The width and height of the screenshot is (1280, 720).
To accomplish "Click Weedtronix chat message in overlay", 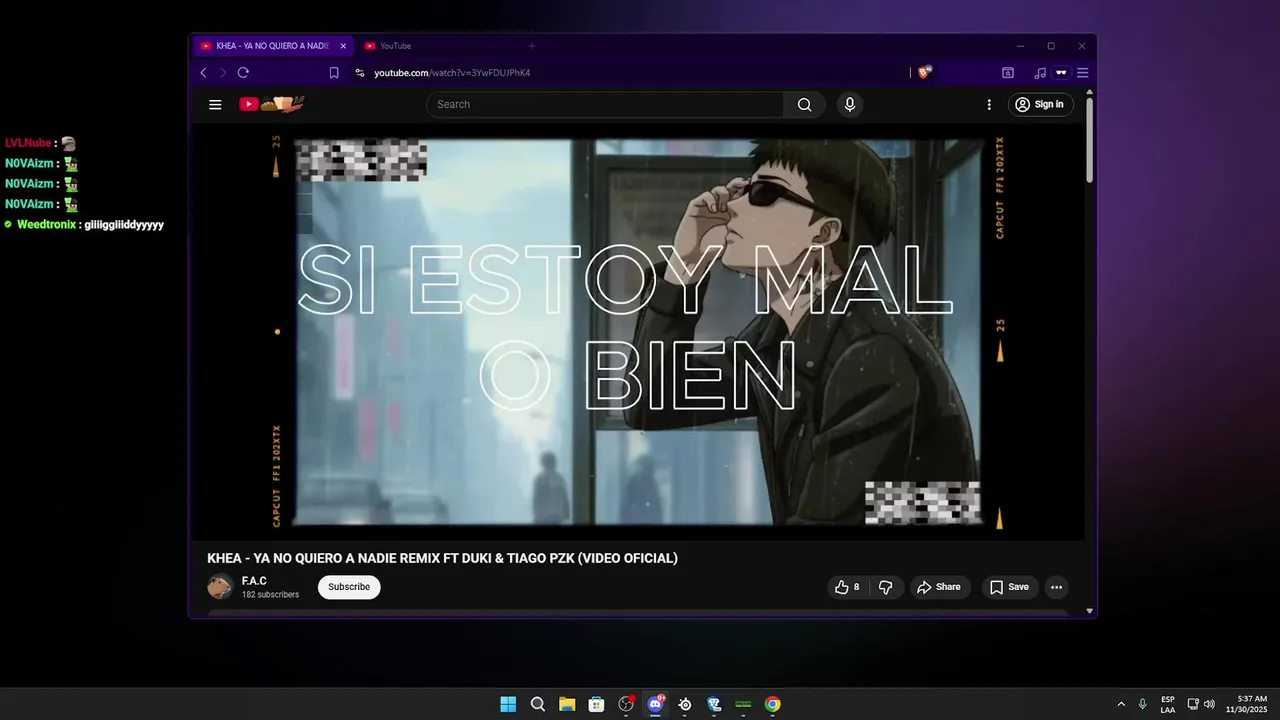I will pos(84,225).
